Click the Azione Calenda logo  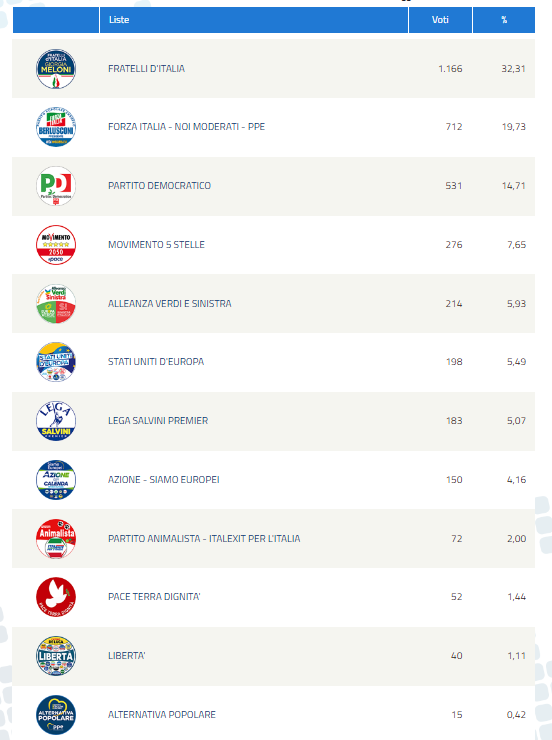[56, 480]
